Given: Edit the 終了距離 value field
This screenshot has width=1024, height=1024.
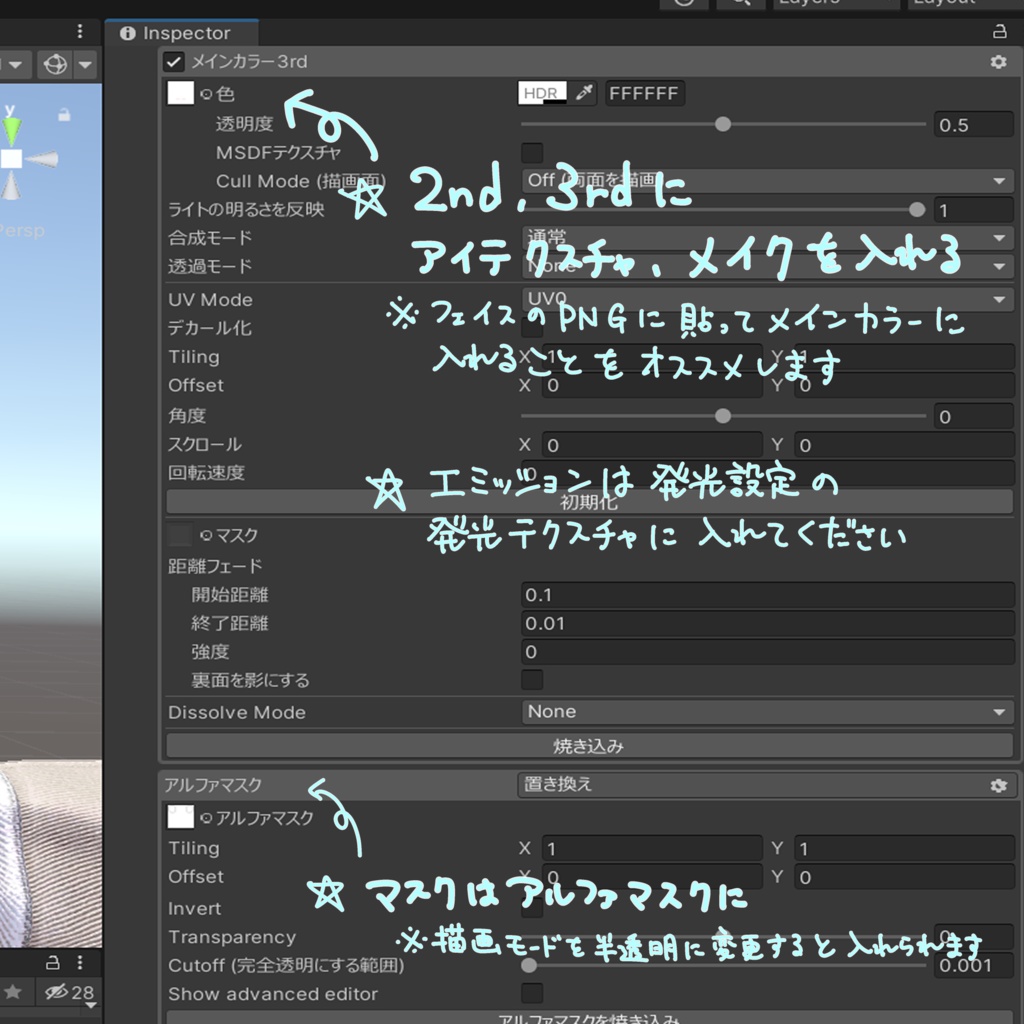Looking at the screenshot, I should coord(767,624).
